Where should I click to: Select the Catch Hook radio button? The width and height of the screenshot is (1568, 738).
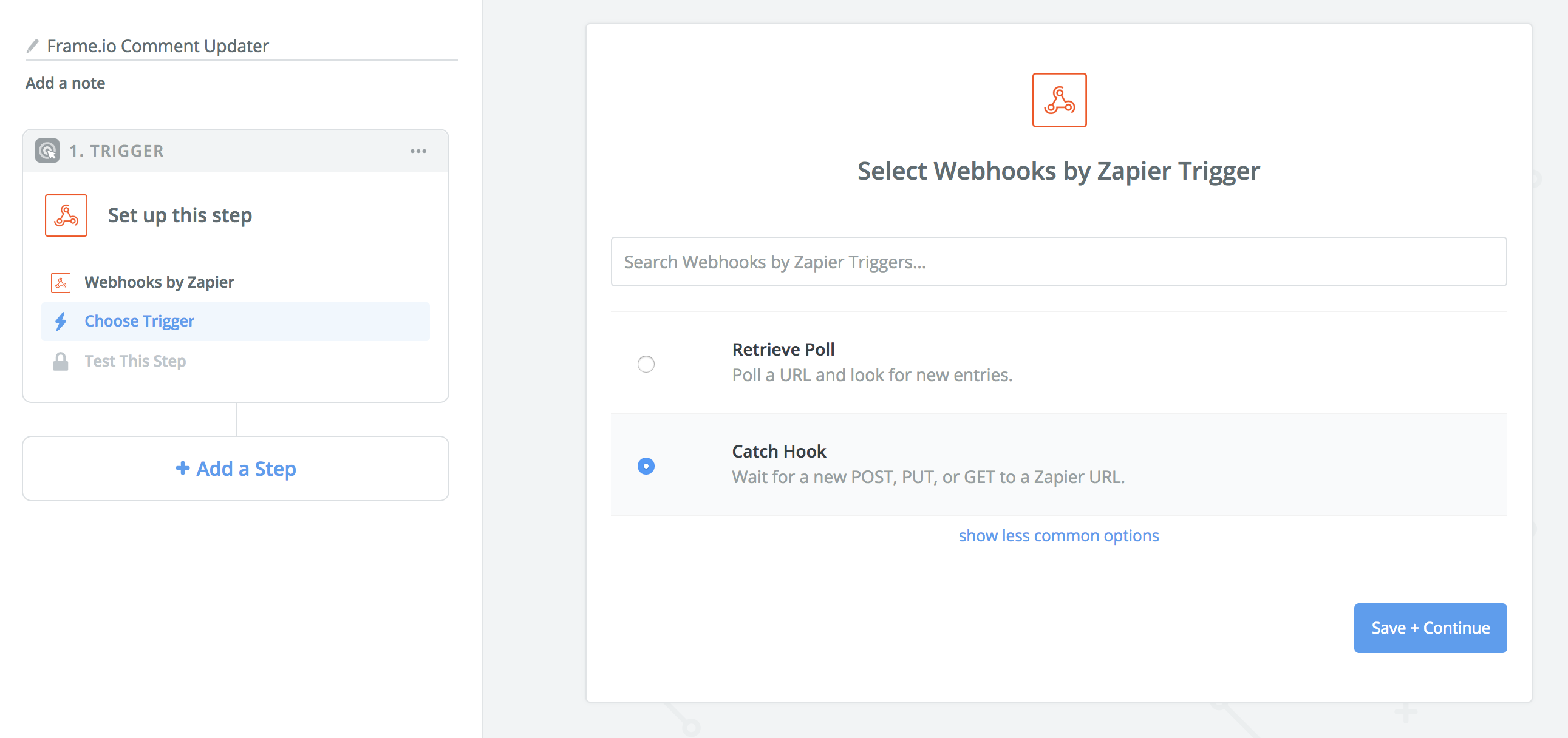point(646,465)
